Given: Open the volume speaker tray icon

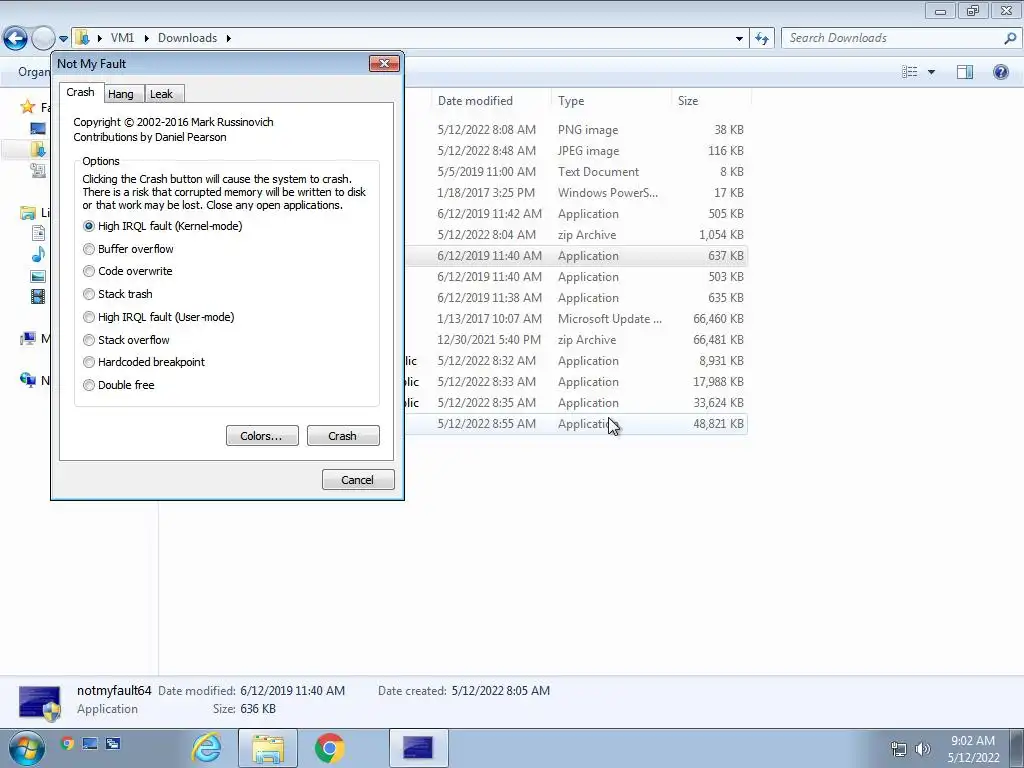Looking at the screenshot, I should pos(923,749).
